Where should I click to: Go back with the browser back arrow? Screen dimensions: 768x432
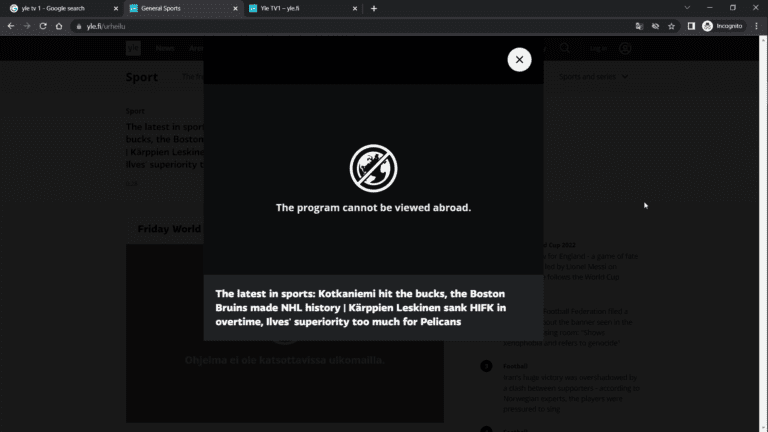coord(11,26)
